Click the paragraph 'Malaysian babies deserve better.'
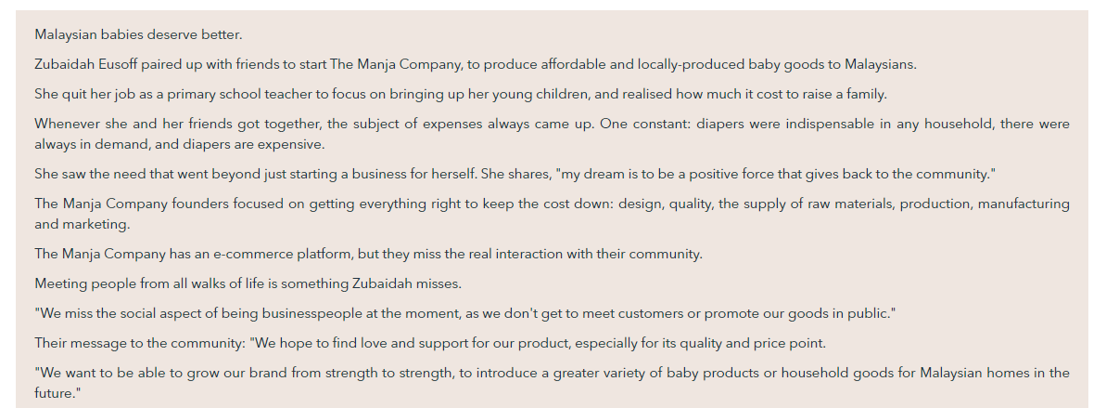This screenshot has height=408, width=1106. point(138,35)
